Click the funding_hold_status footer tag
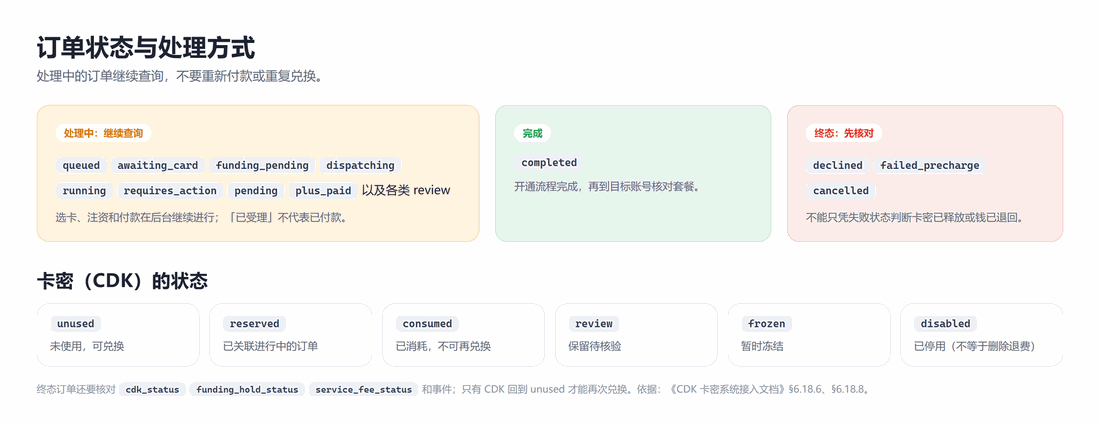 [x=247, y=389]
